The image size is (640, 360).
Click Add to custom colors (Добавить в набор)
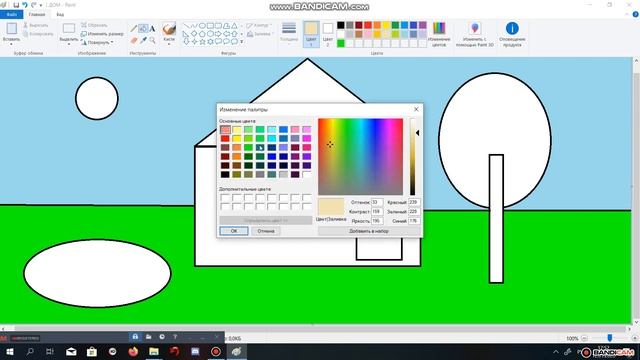click(369, 231)
